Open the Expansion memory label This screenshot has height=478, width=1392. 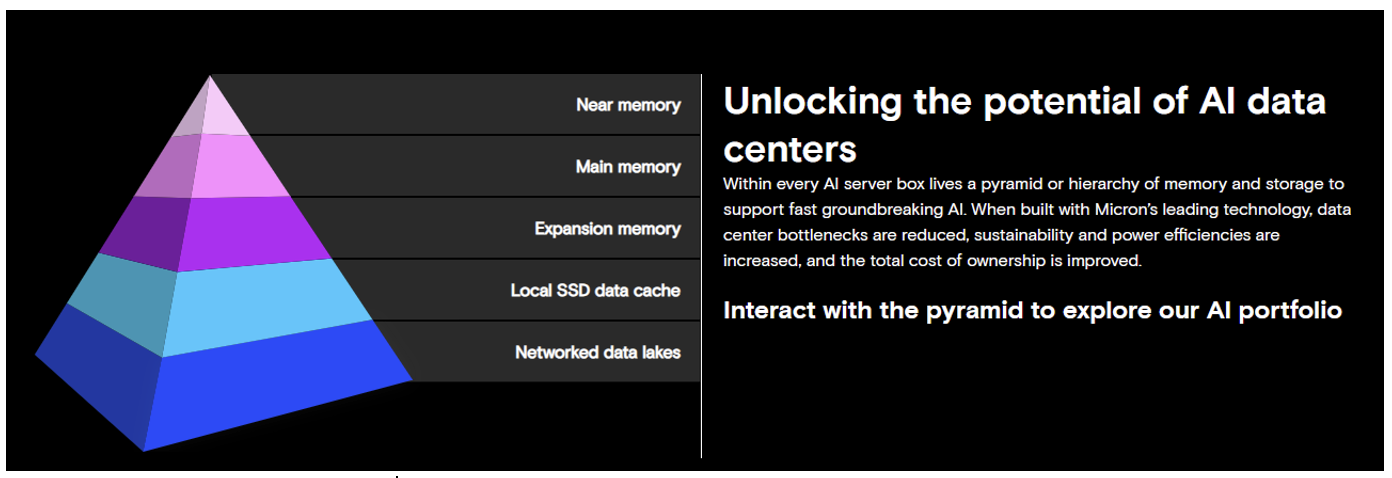tap(607, 229)
